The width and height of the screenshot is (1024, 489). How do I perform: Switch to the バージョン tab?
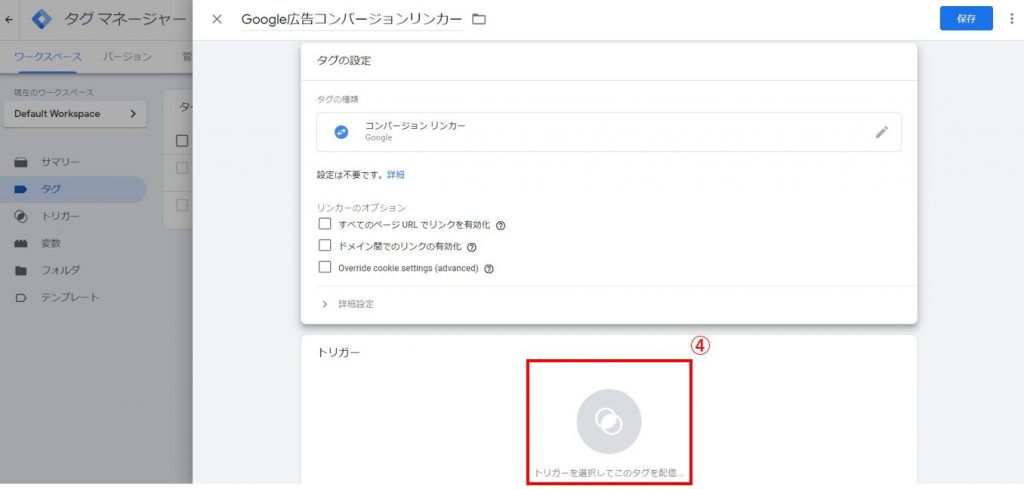pyautogui.click(x=127, y=57)
